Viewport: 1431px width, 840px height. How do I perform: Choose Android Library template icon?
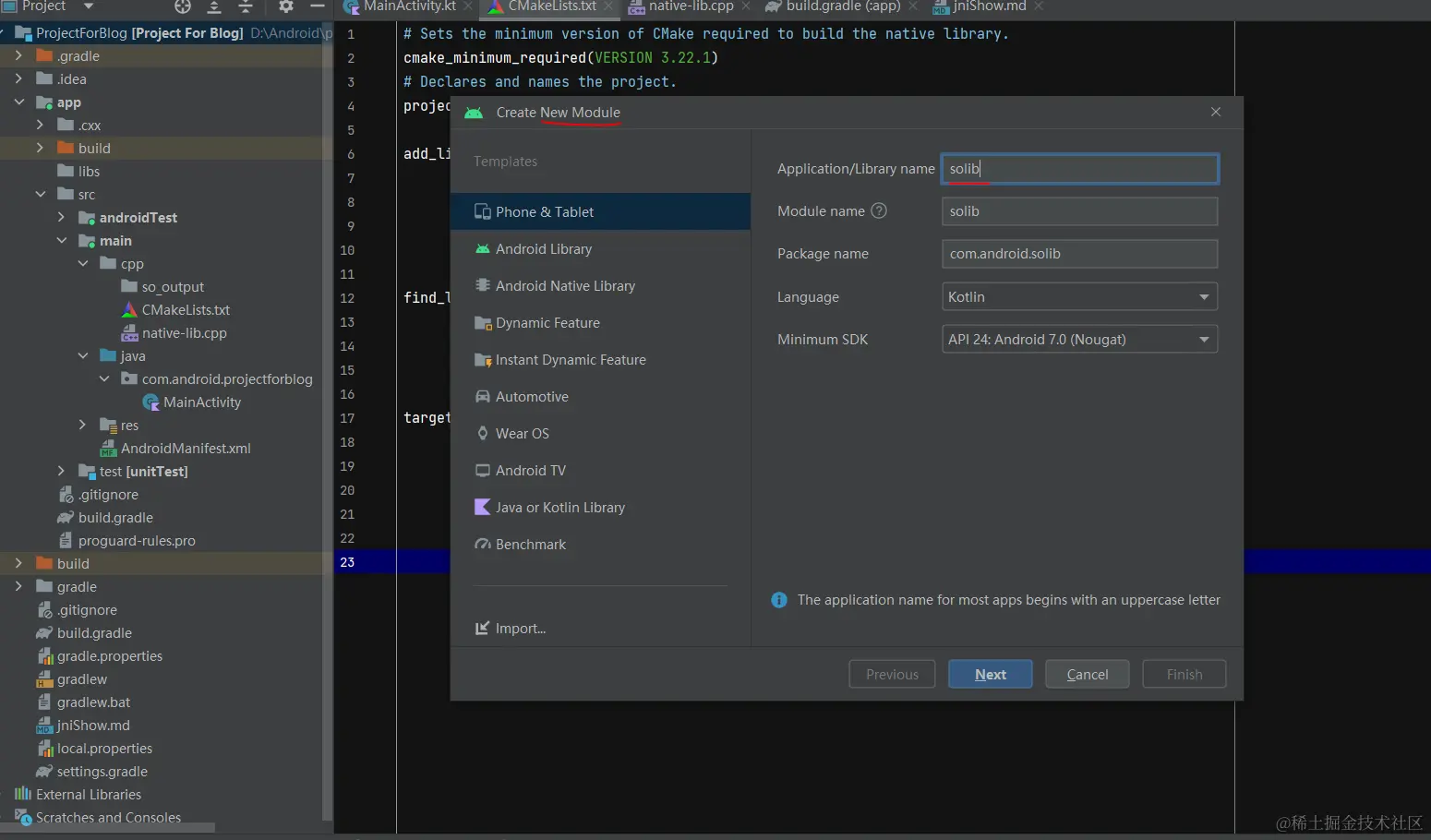click(482, 248)
